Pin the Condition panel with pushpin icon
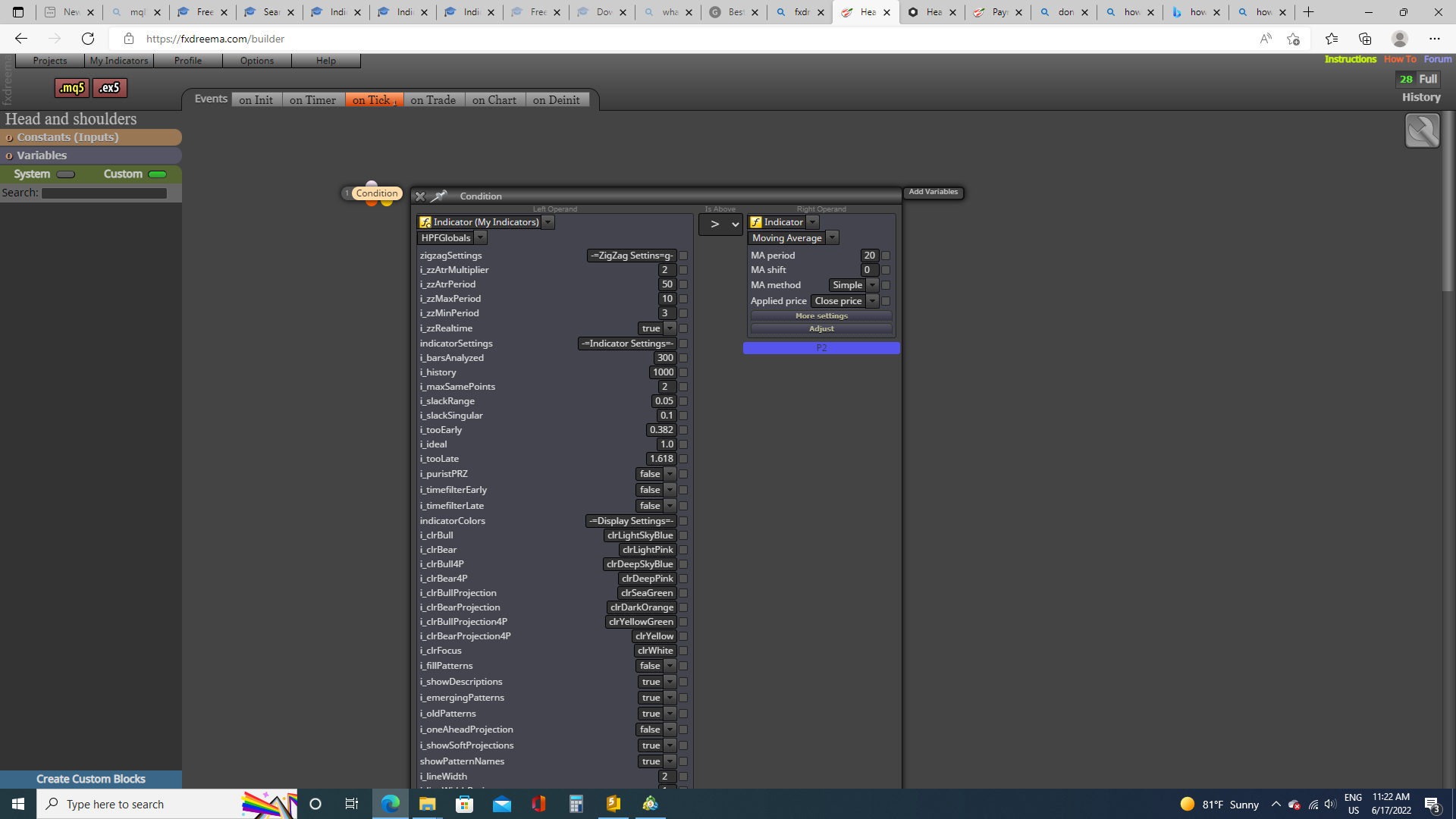Viewport: 1456px width, 819px height. (x=439, y=196)
